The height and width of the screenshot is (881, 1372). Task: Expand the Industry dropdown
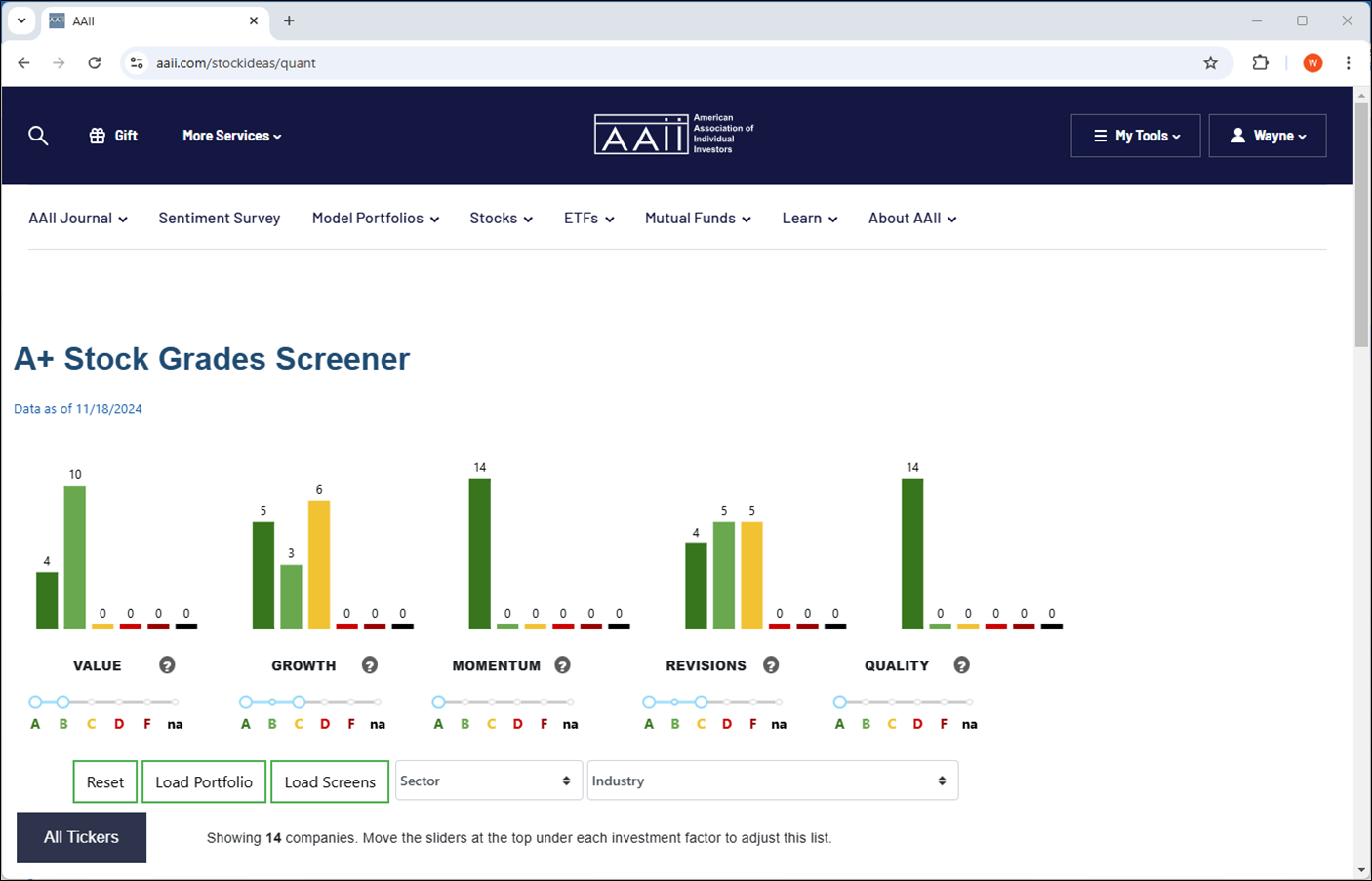point(773,781)
